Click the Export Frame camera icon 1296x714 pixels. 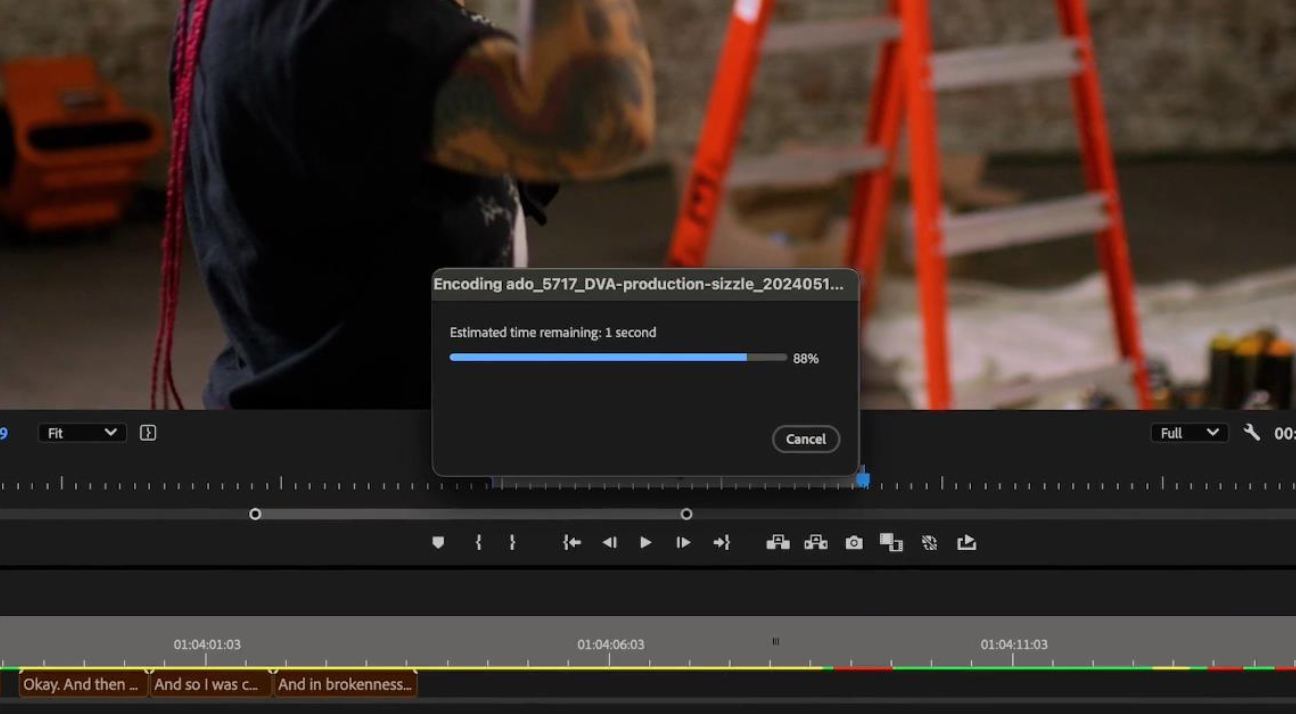[853, 542]
